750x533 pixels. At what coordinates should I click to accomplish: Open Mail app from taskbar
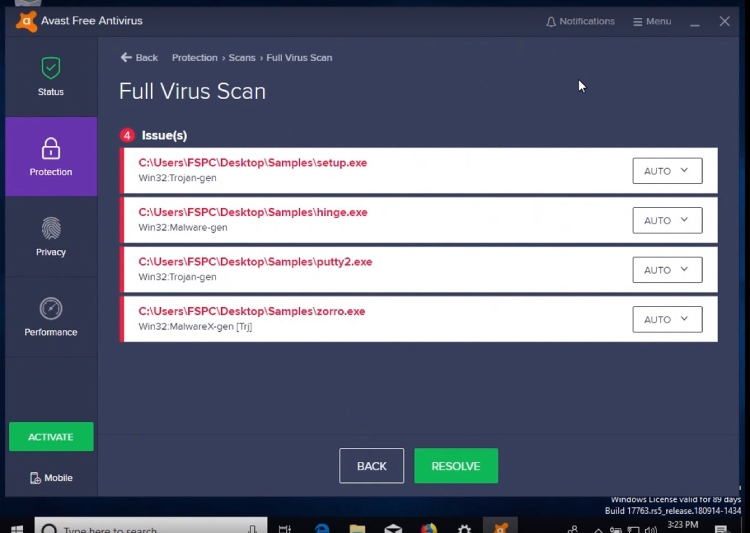click(393, 528)
